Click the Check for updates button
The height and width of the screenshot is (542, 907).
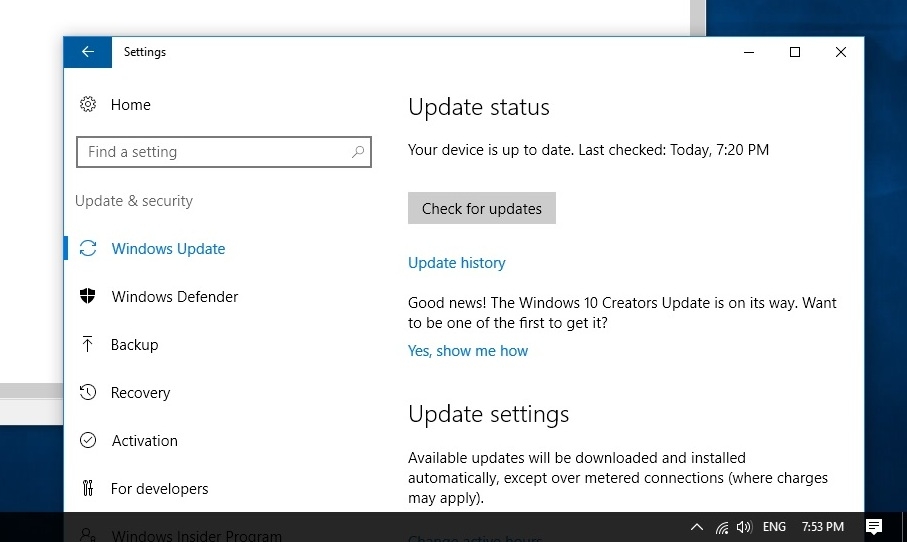pos(482,208)
